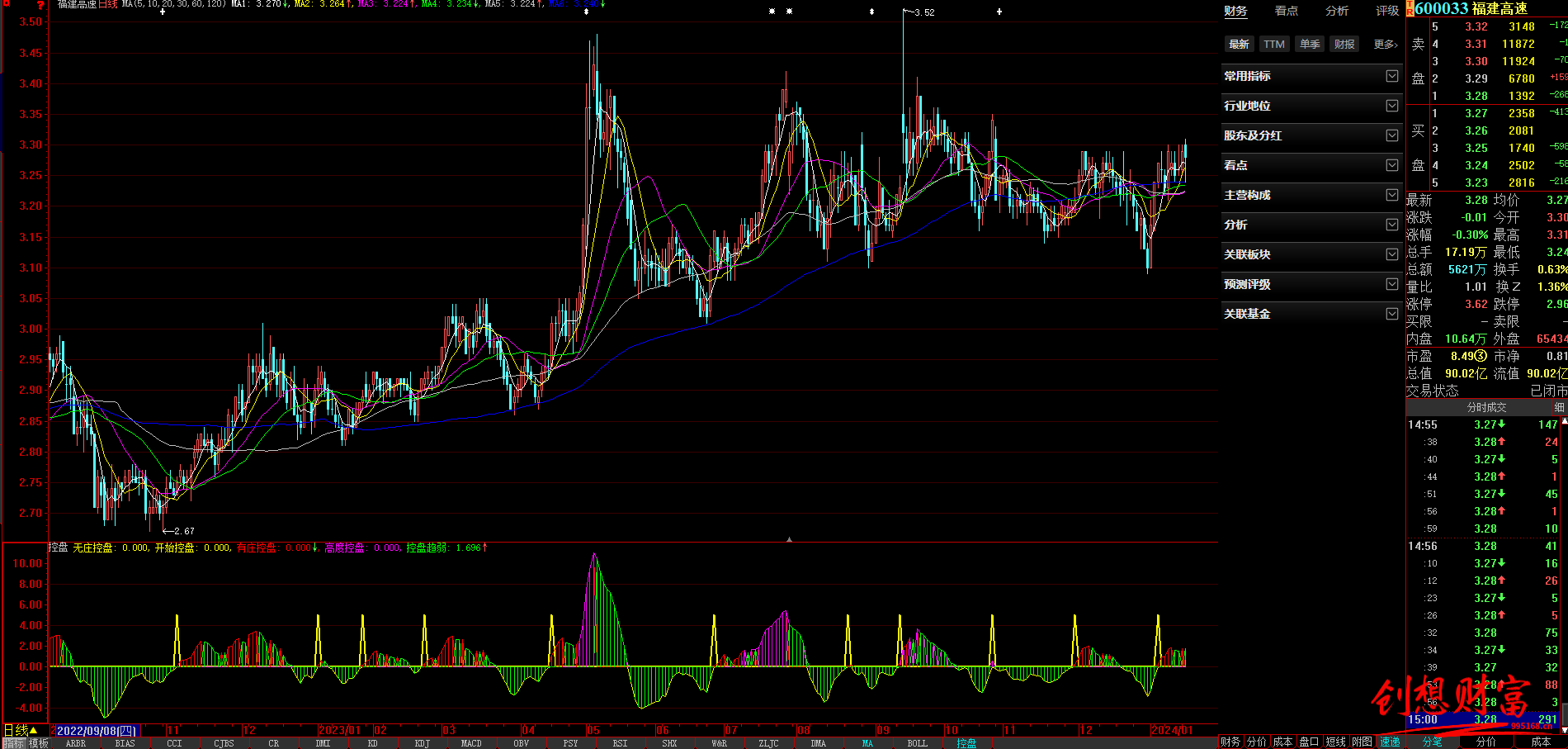Select the PSY indicator tab
This screenshot has width=1568, height=749.
570,743
